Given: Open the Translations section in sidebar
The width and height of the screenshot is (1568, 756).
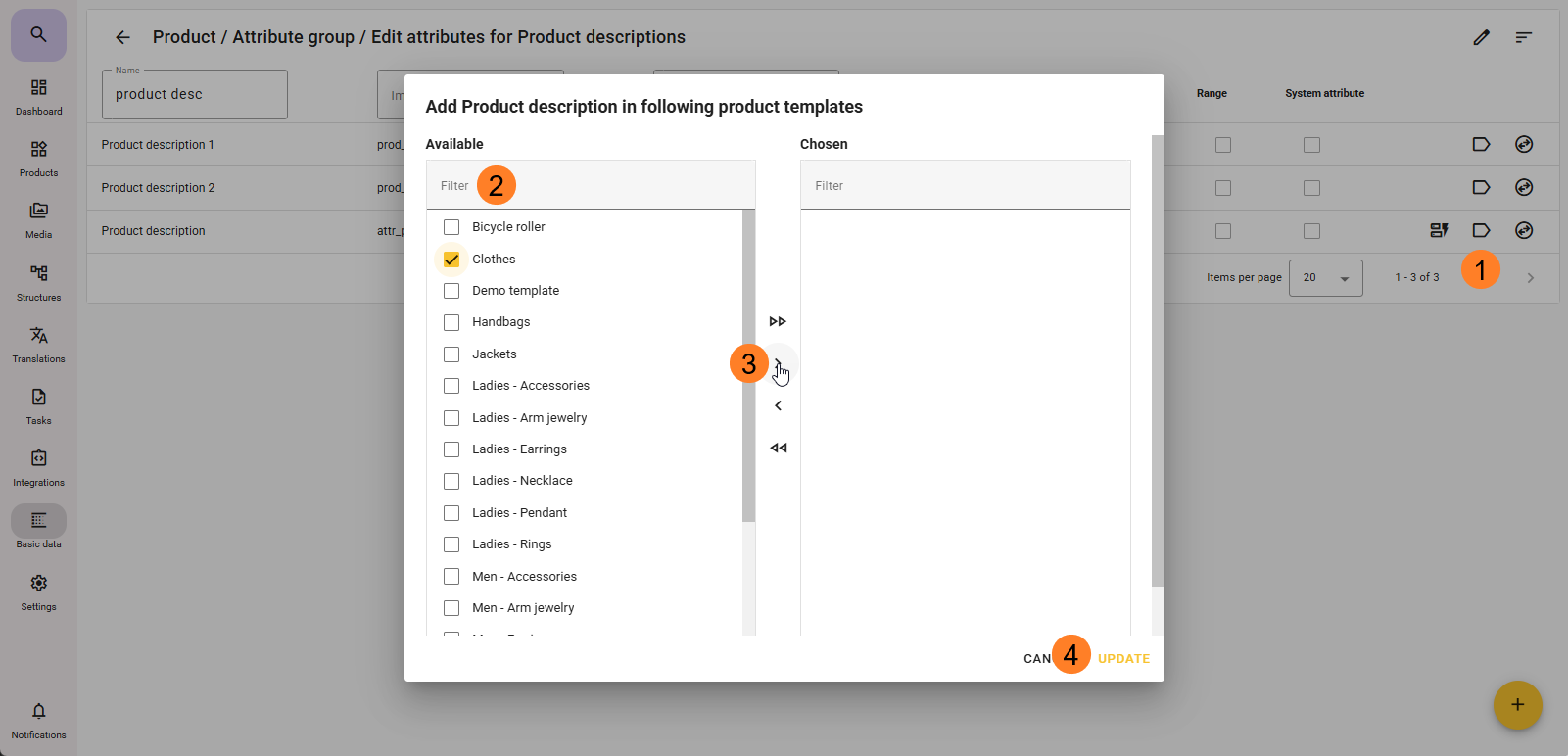Looking at the screenshot, I should click(38, 344).
